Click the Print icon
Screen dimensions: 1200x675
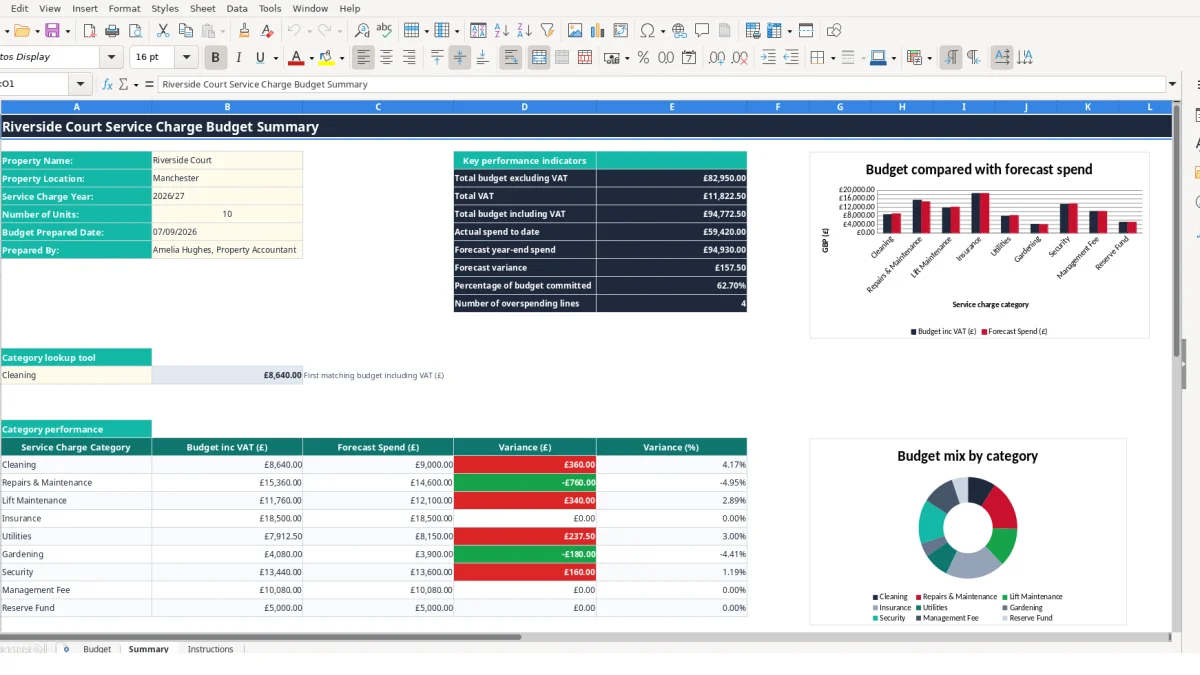coord(112,31)
